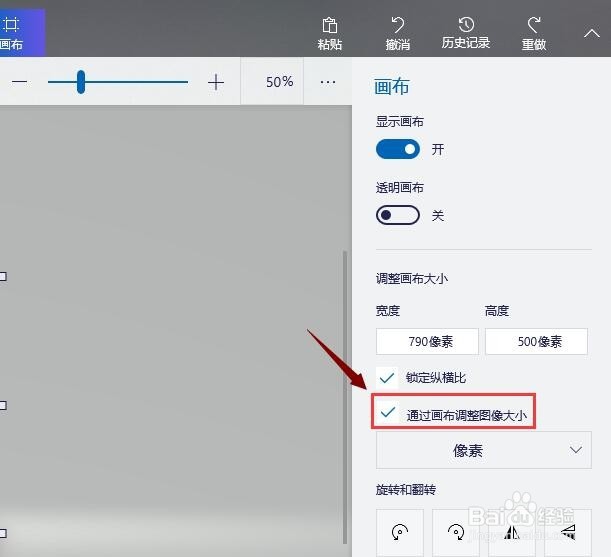This screenshot has height=557, width=611.
Task: Toggle 显示画布 switch off
Action: [x=398, y=149]
